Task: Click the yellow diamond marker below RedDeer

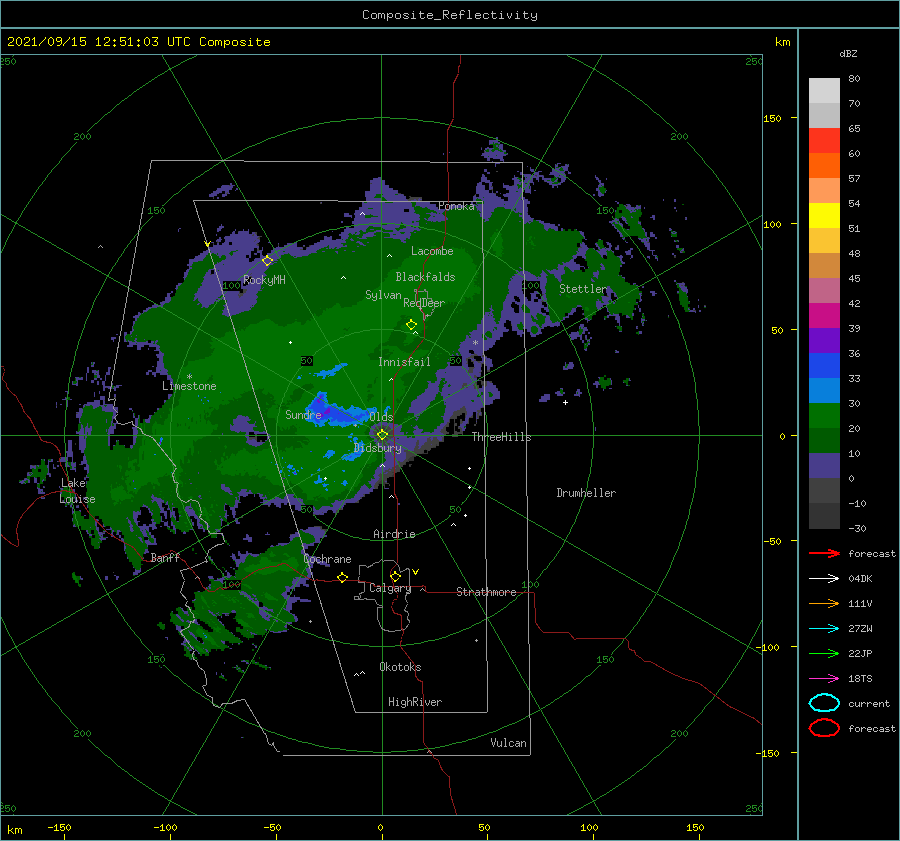Action: pyautogui.click(x=412, y=325)
